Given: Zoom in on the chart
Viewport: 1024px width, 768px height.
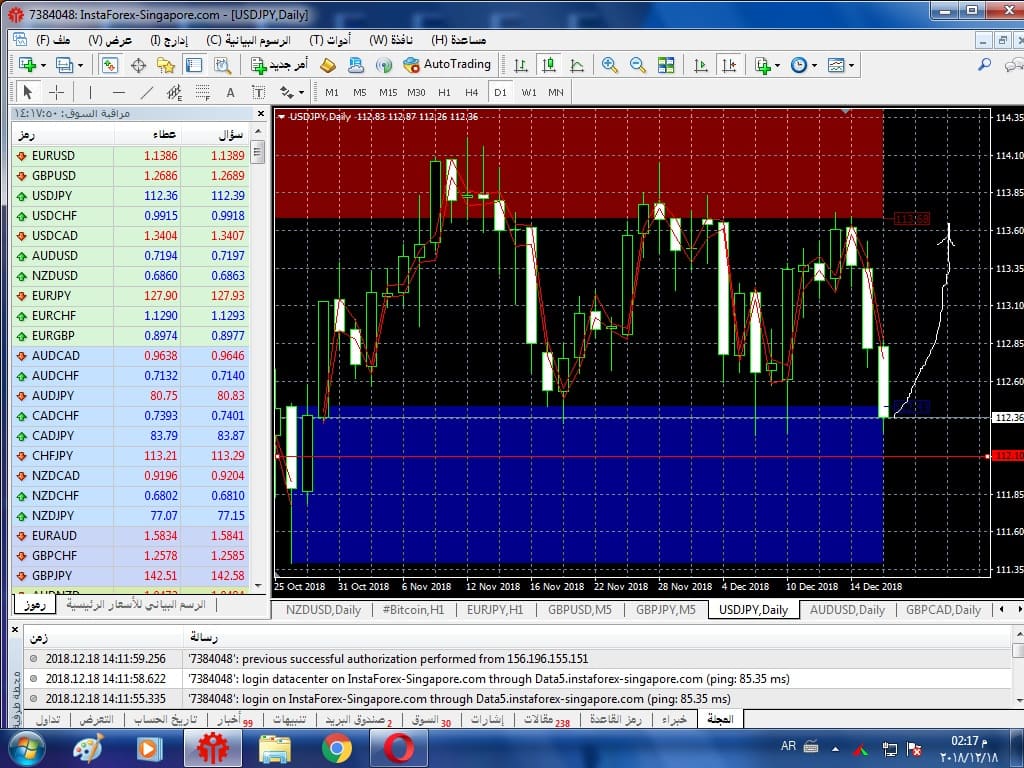Looking at the screenshot, I should point(610,65).
